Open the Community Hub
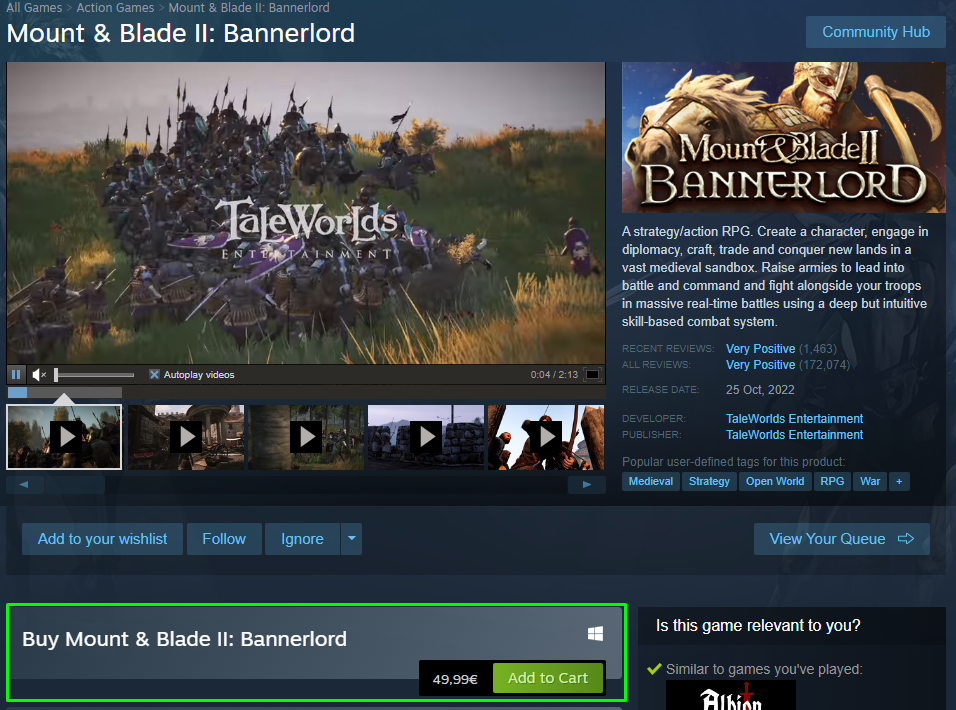The width and height of the screenshot is (956, 710). [876, 32]
